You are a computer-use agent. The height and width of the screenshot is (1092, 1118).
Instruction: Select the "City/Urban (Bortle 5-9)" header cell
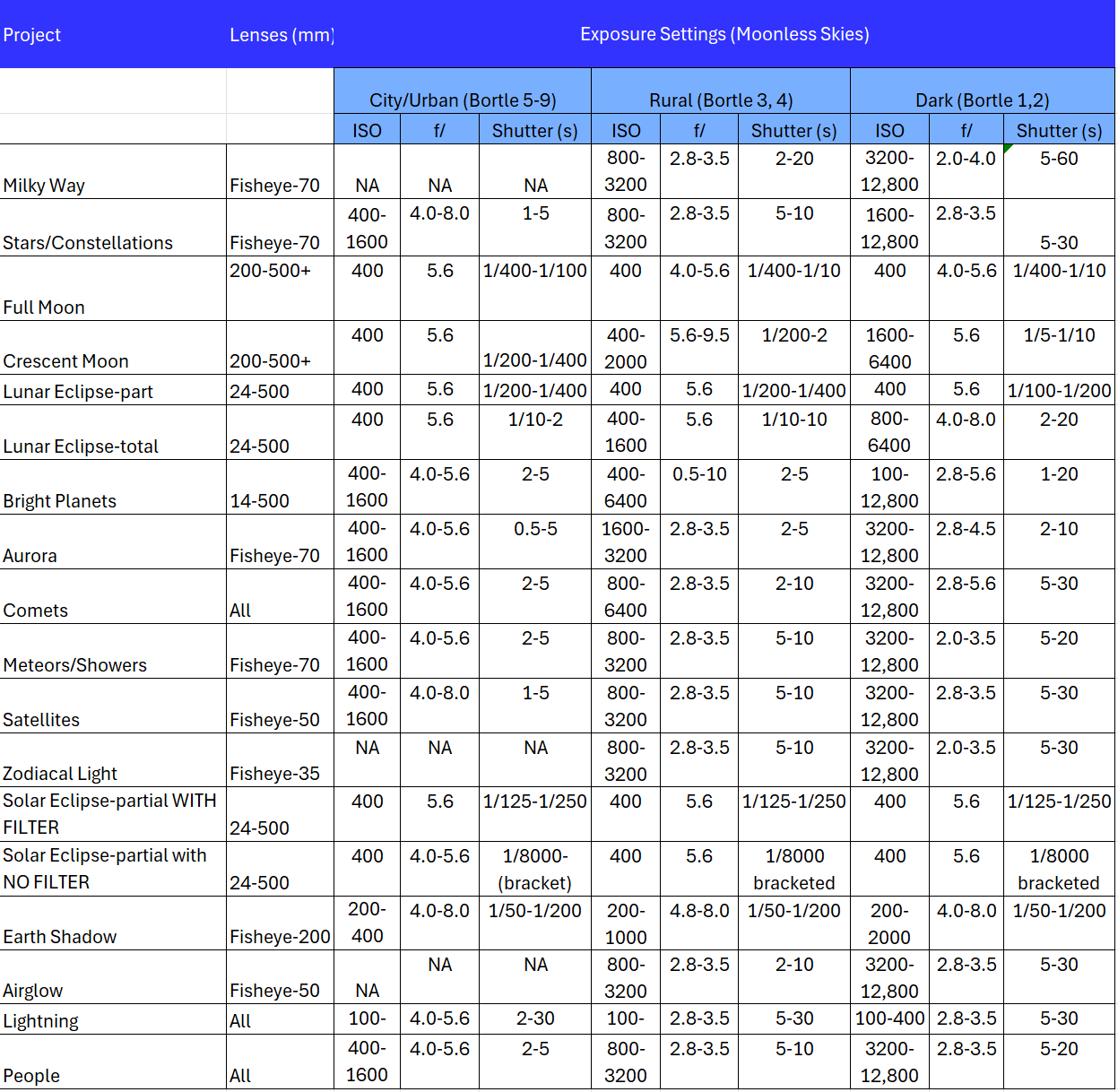[x=463, y=100]
